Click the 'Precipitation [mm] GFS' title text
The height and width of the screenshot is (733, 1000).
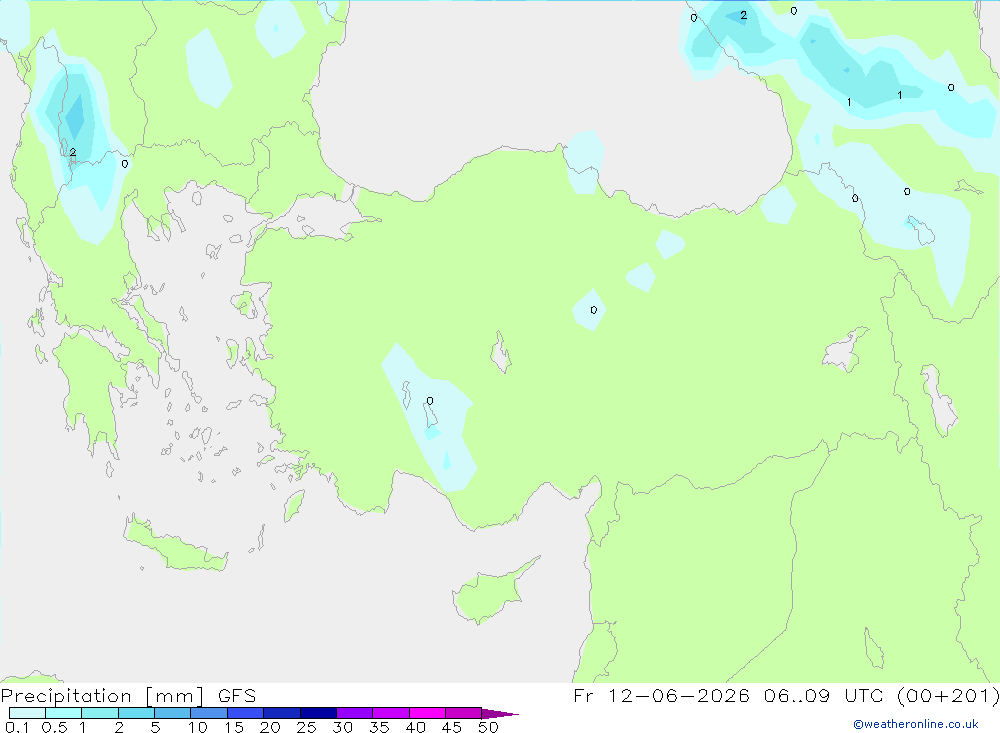(128, 695)
